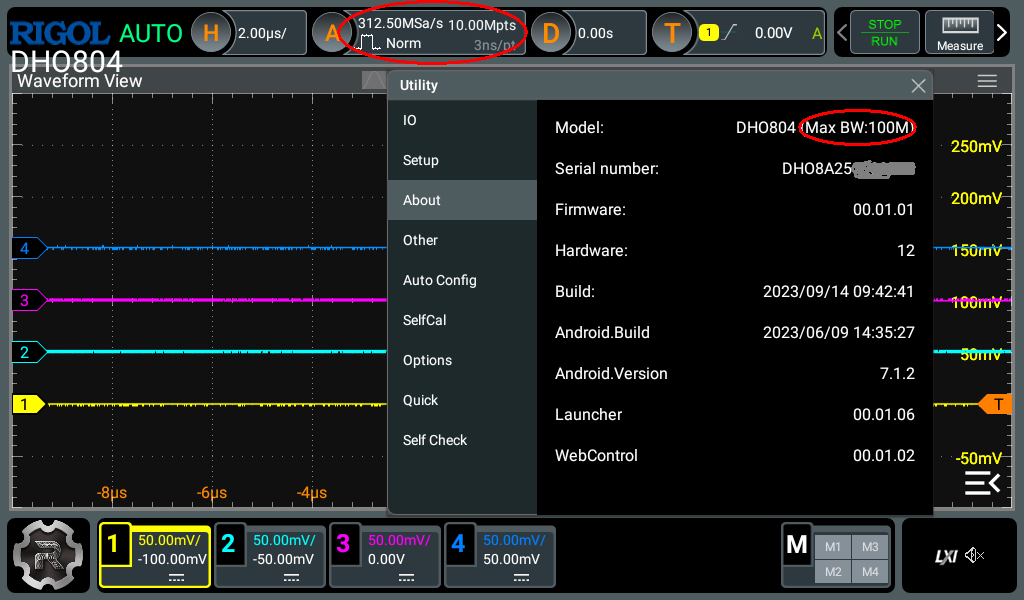Click the speaker mute icon
This screenshot has height=600, width=1024.
pos(975,556)
